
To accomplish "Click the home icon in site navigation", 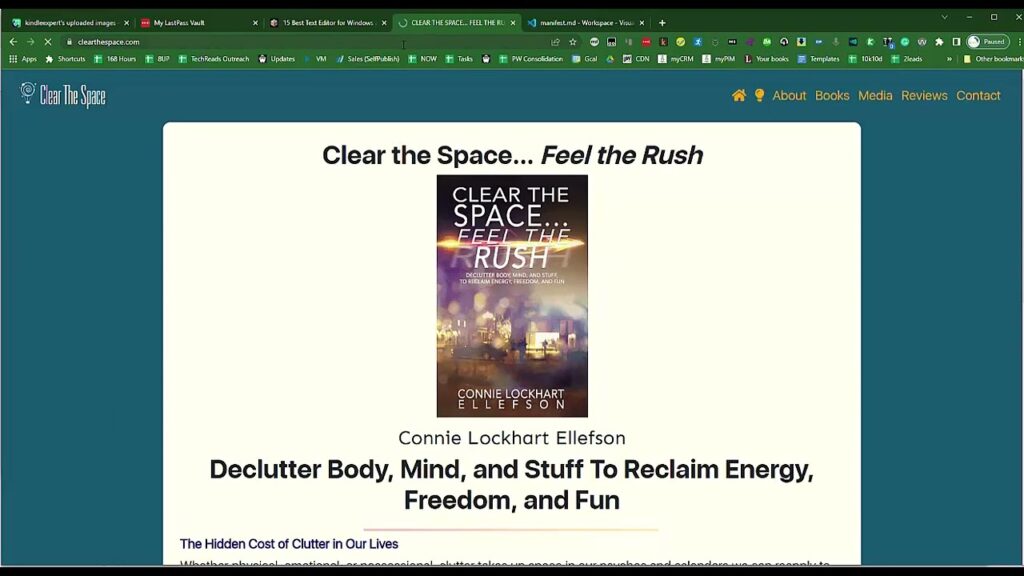I will coord(739,96).
